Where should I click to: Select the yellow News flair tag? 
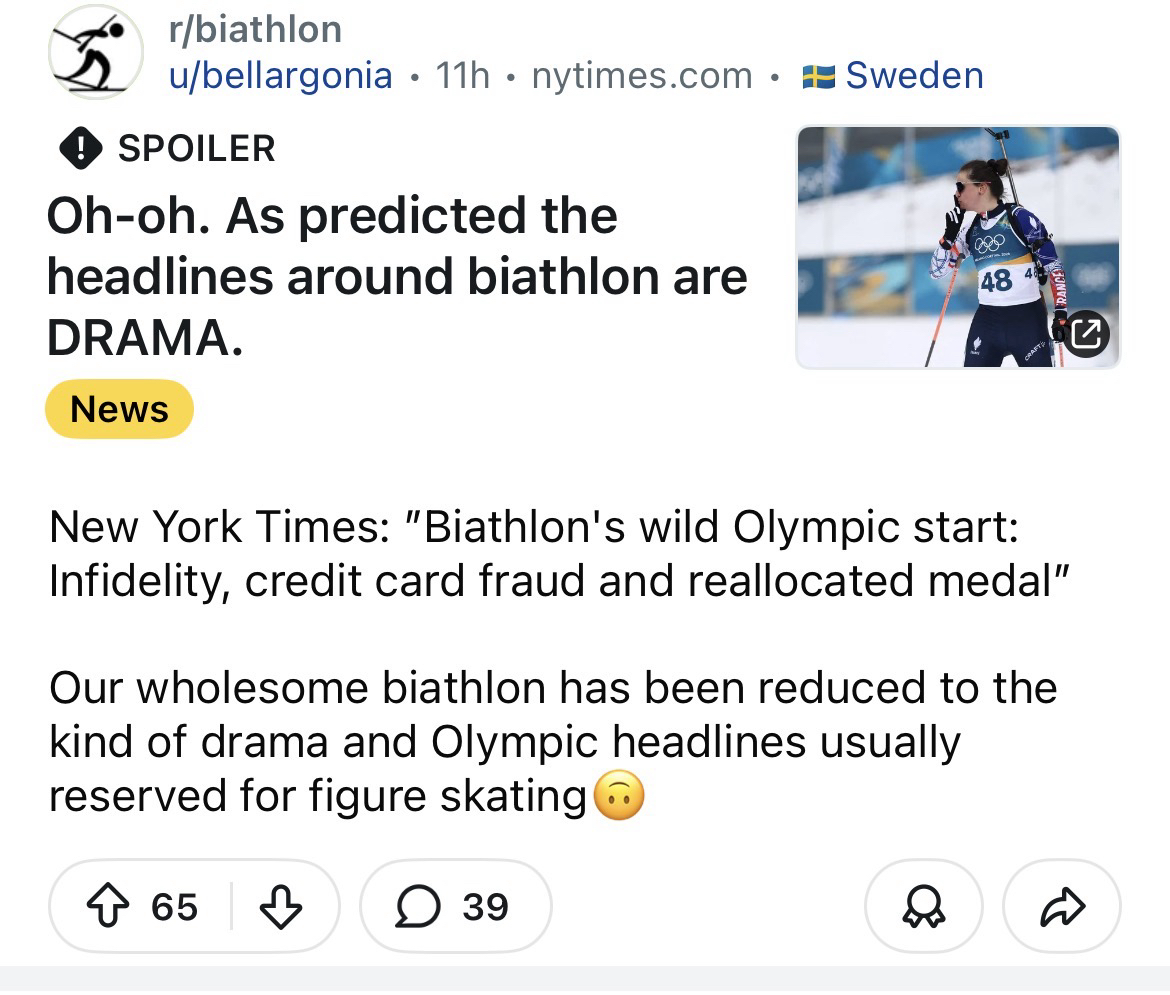(119, 409)
